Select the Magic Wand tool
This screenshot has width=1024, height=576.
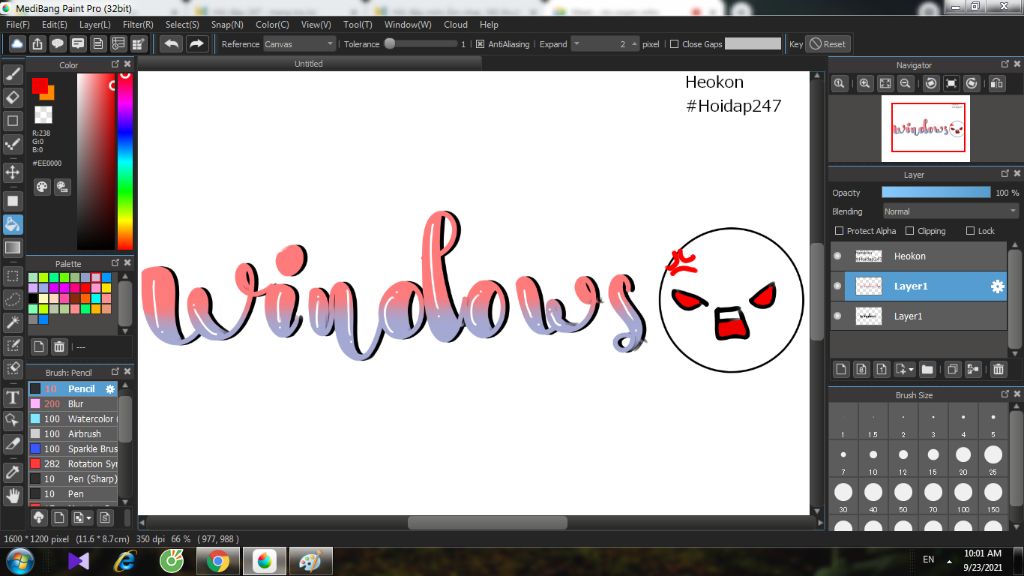pyautogui.click(x=12, y=322)
